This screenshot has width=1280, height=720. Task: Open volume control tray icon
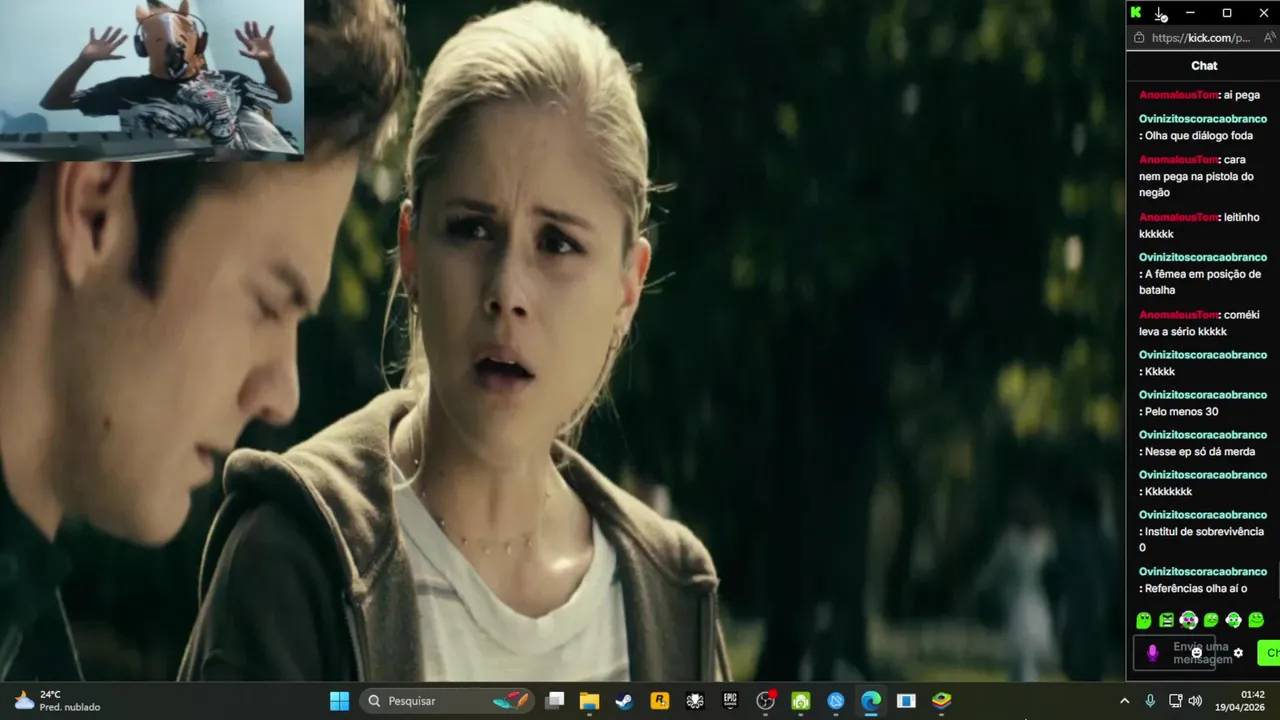pos(1195,701)
